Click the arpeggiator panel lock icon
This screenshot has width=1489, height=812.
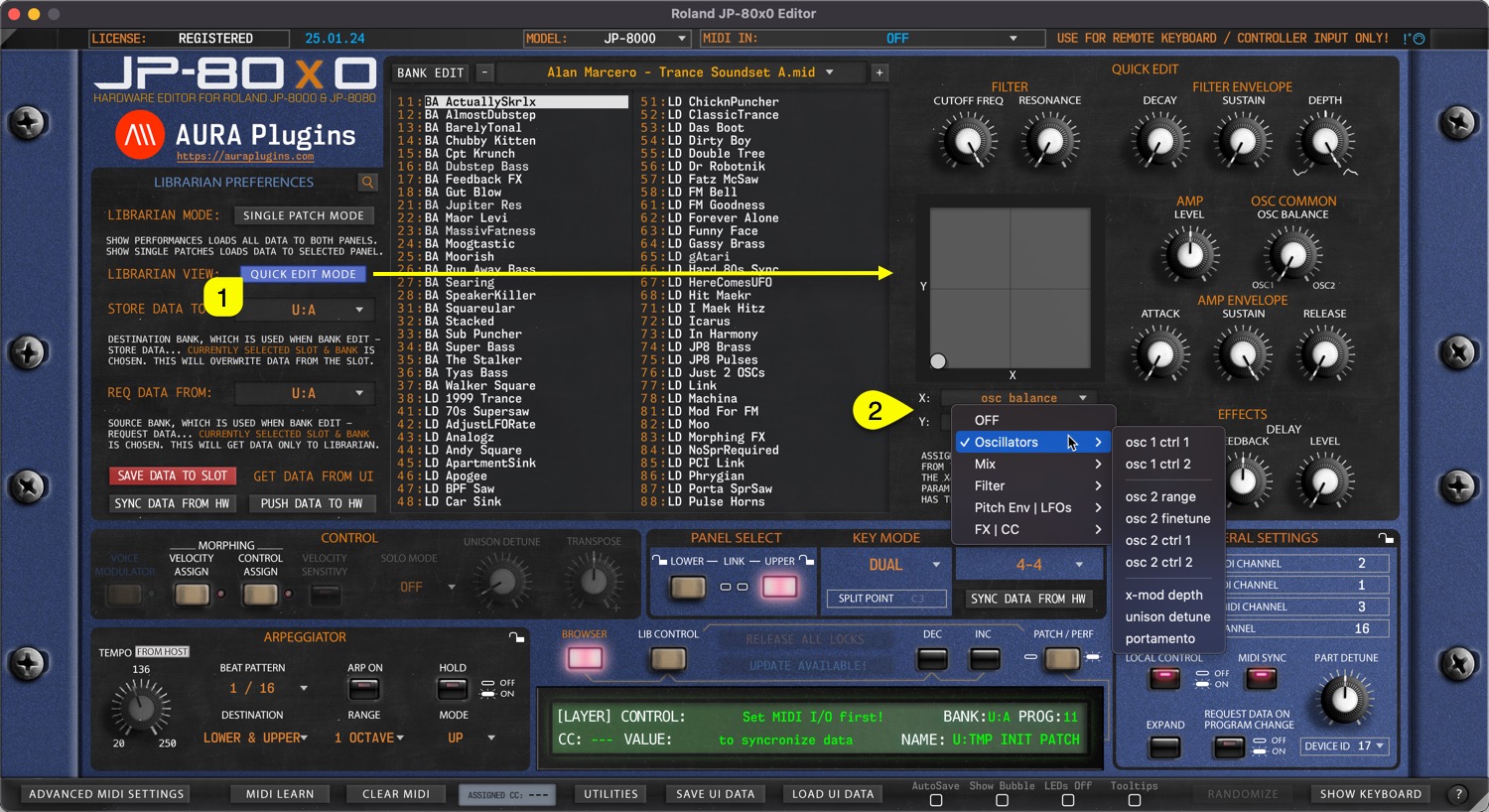(x=516, y=637)
